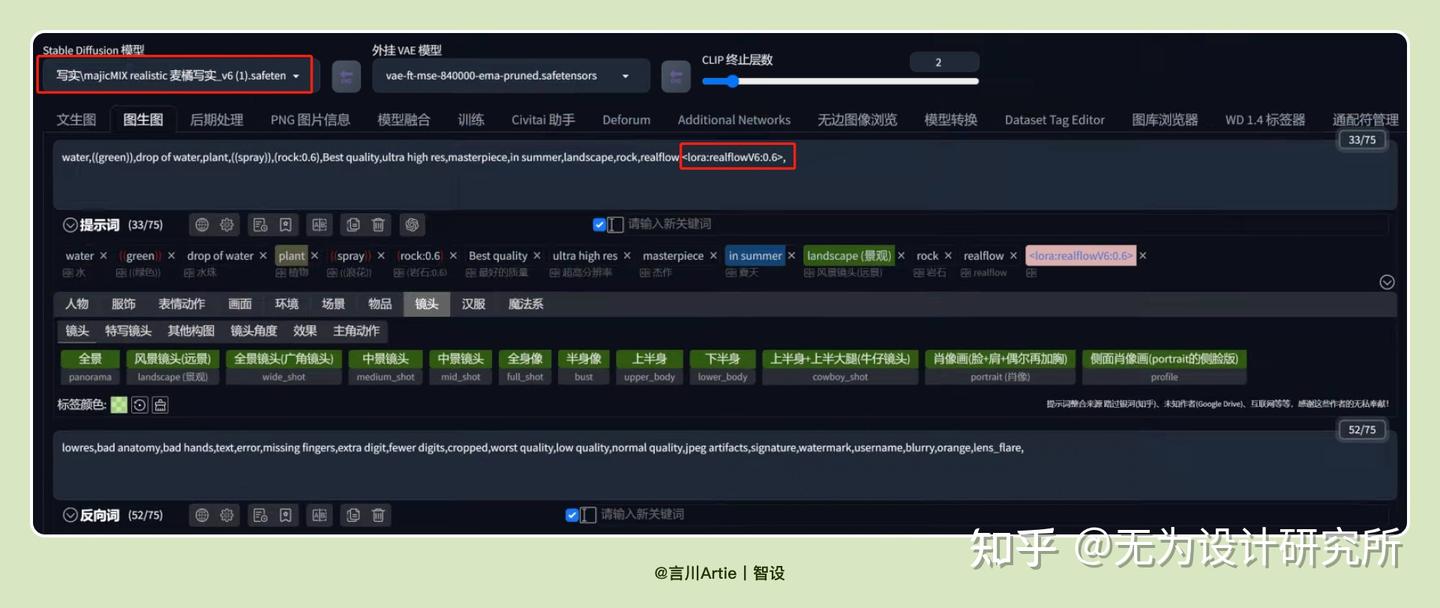Screen dimensions: 1440x608
Task: Click the translate icon in 反向词 toolbar
Action: tap(319, 515)
